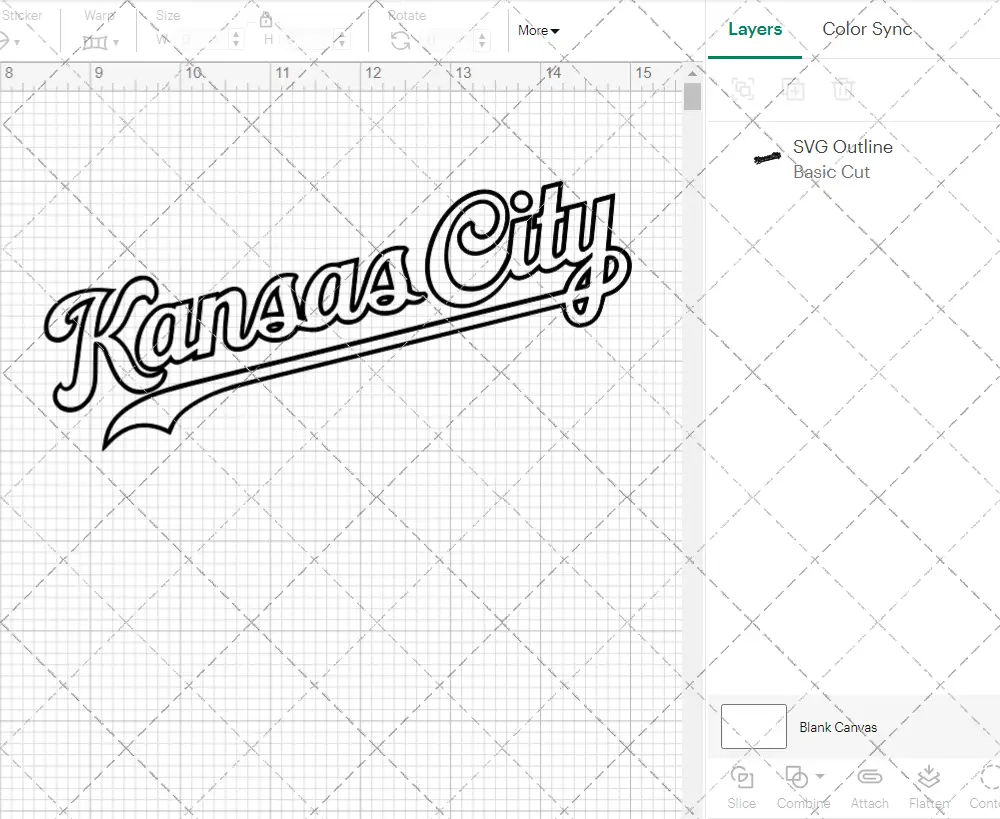Open the Warp dropdown

(101, 42)
